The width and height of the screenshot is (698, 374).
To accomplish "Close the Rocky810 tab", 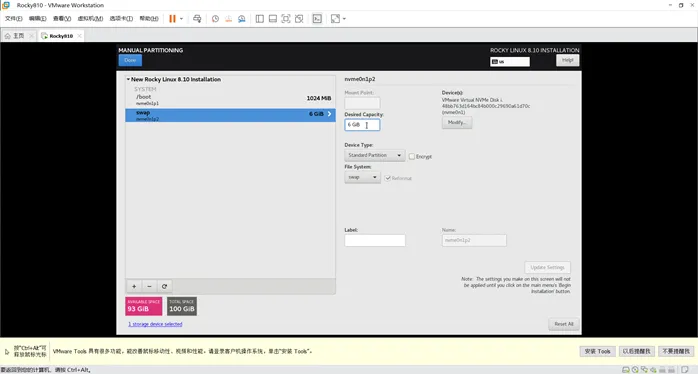I will pyautogui.click(x=79, y=36).
